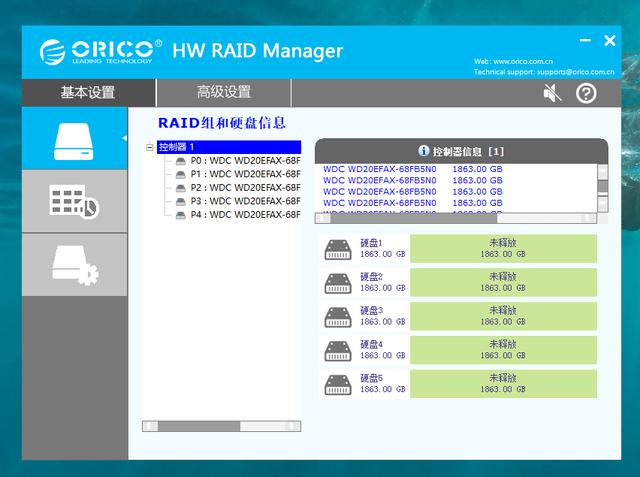Minimize the HW RAID Manager window

coord(585,40)
